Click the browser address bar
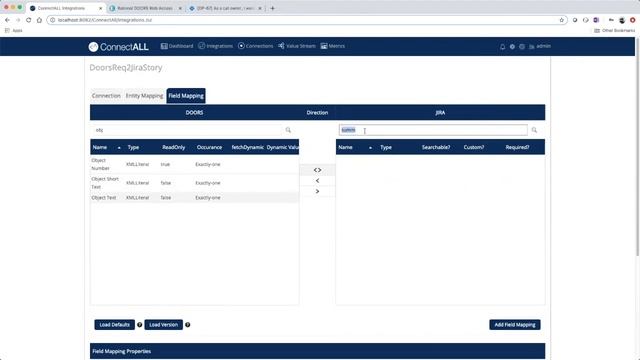Viewport: 640px width, 360px height. (x=307, y=20)
